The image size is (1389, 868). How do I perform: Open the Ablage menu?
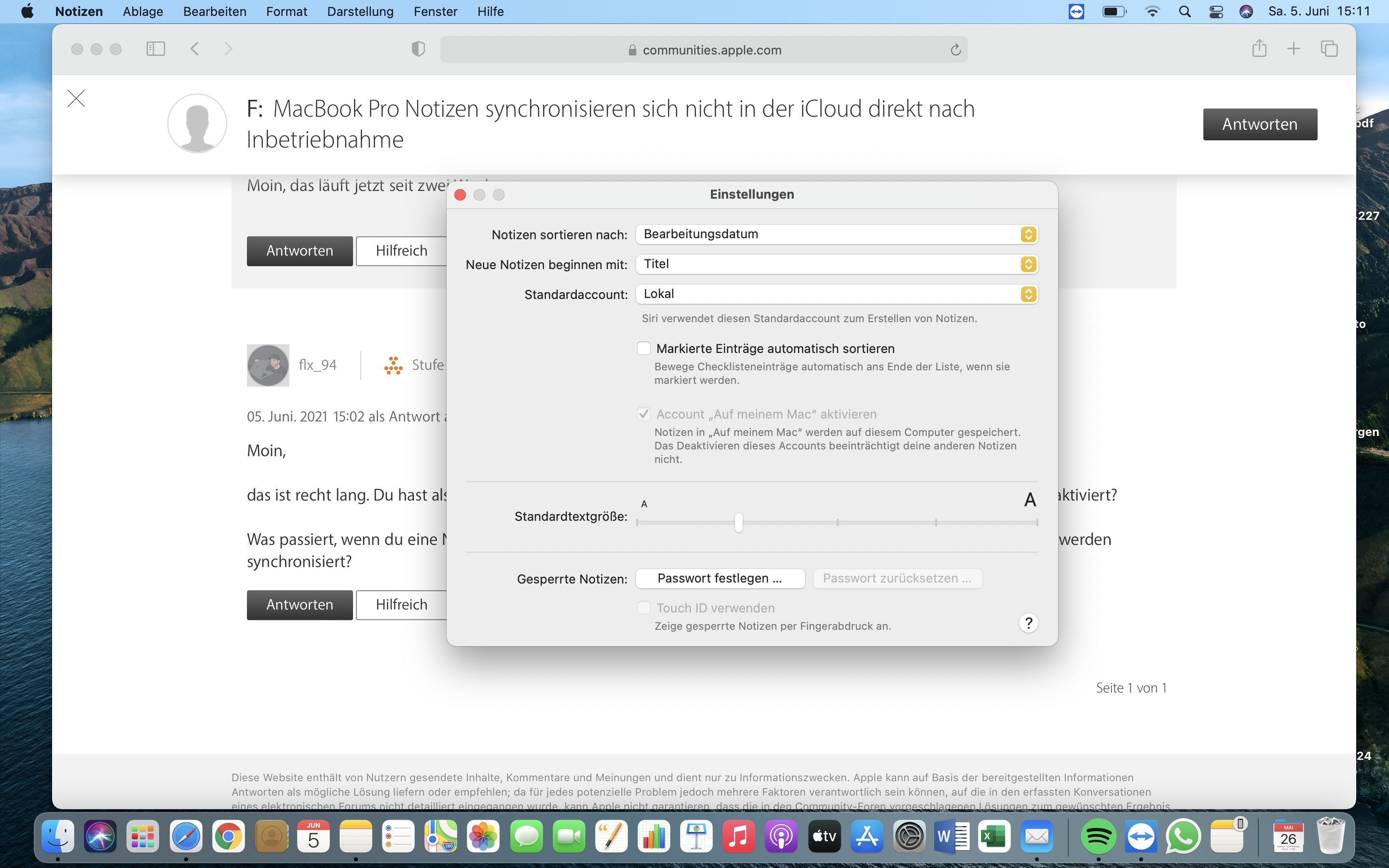[x=142, y=12]
